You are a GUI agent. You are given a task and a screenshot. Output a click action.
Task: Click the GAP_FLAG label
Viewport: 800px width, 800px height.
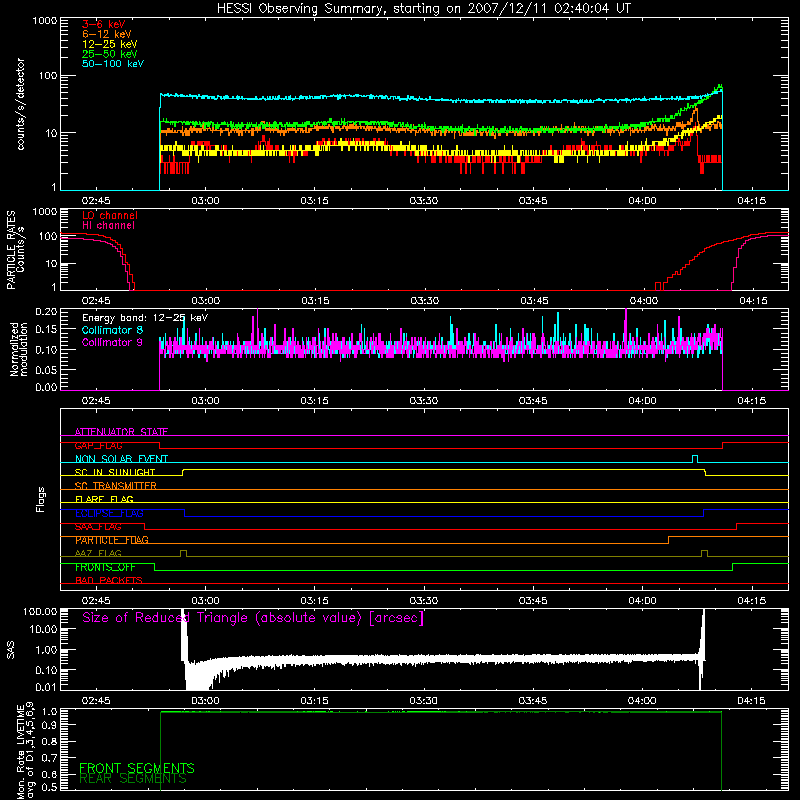tap(98, 445)
